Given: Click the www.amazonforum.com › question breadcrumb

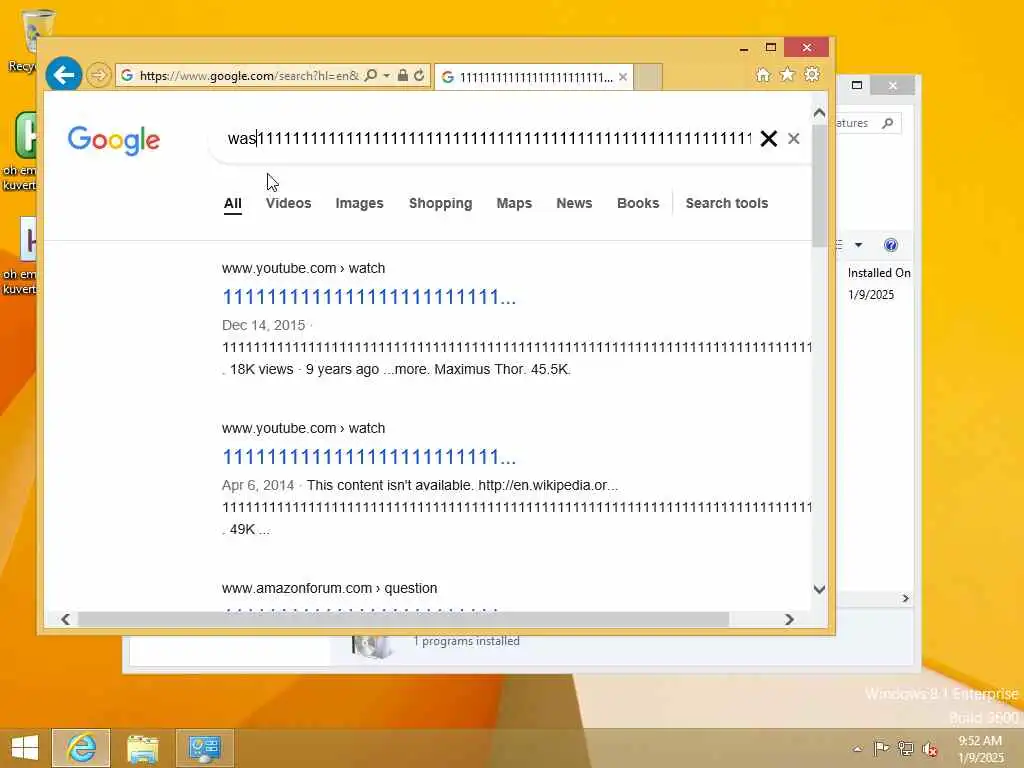Looking at the screenshot, I should coord(330,588).
